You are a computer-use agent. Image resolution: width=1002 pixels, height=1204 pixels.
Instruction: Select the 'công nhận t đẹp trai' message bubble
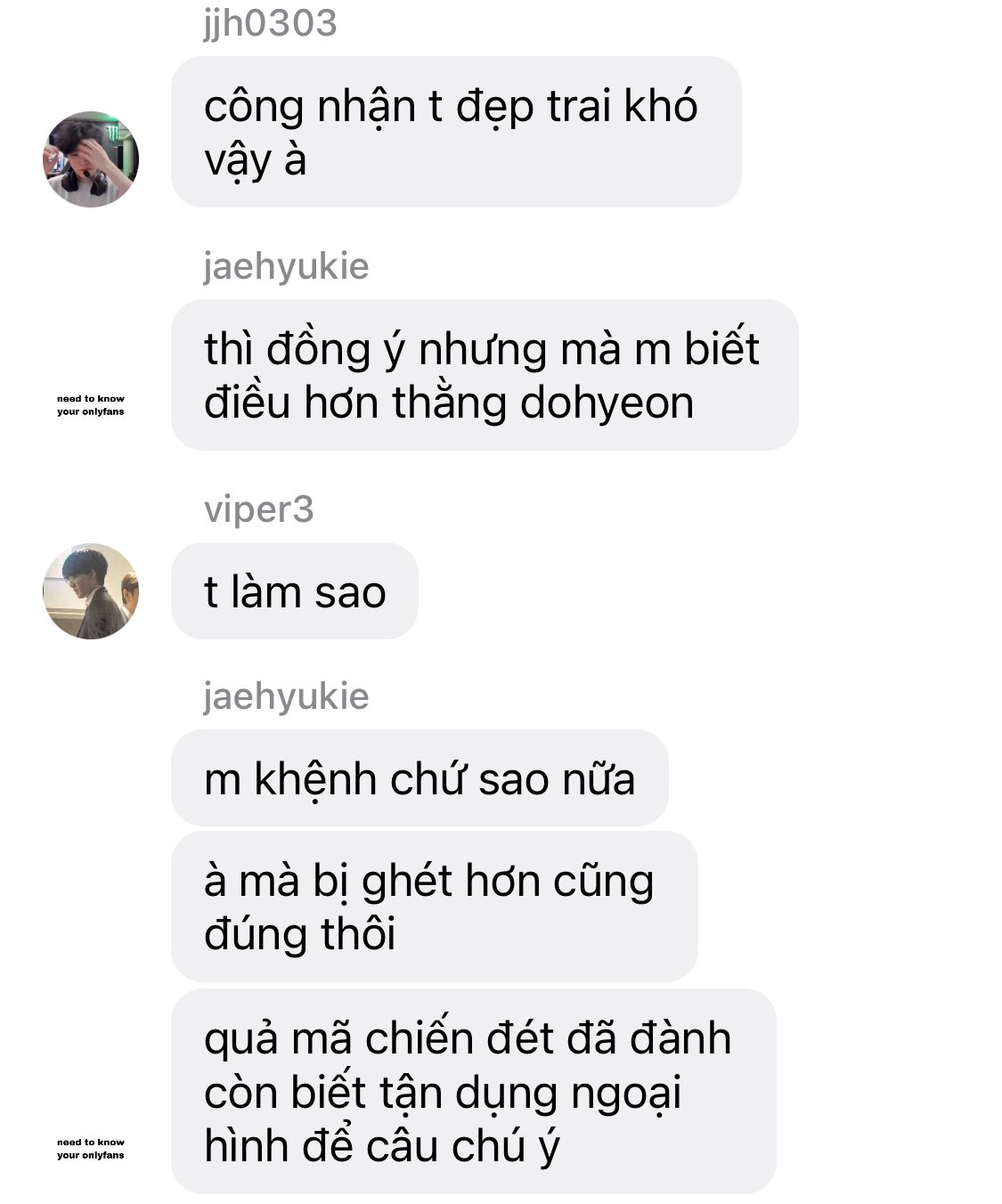[456, 132]
